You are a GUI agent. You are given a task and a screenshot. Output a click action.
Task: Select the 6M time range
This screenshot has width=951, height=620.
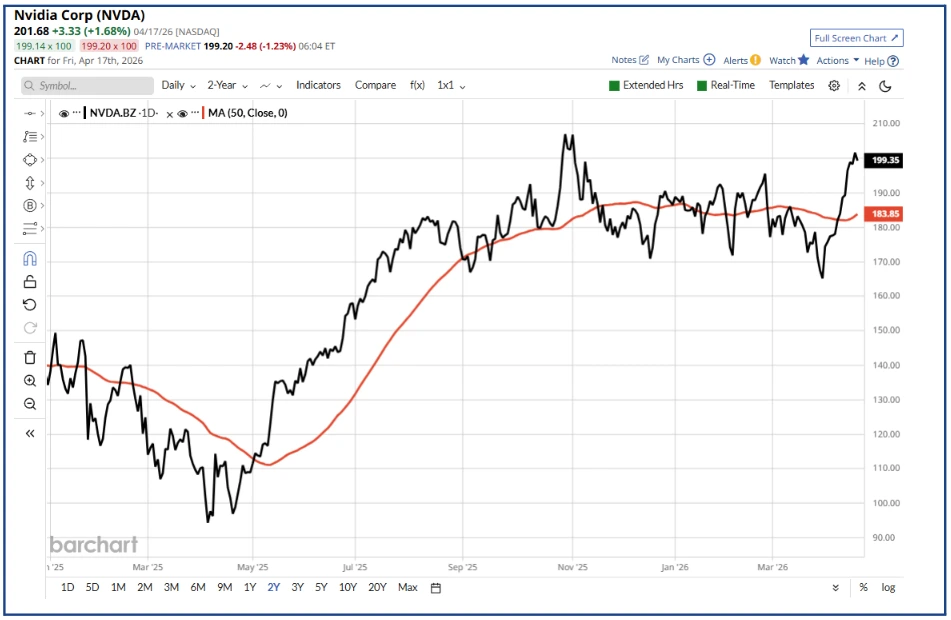pyautogui.click(x=198, y=587)
